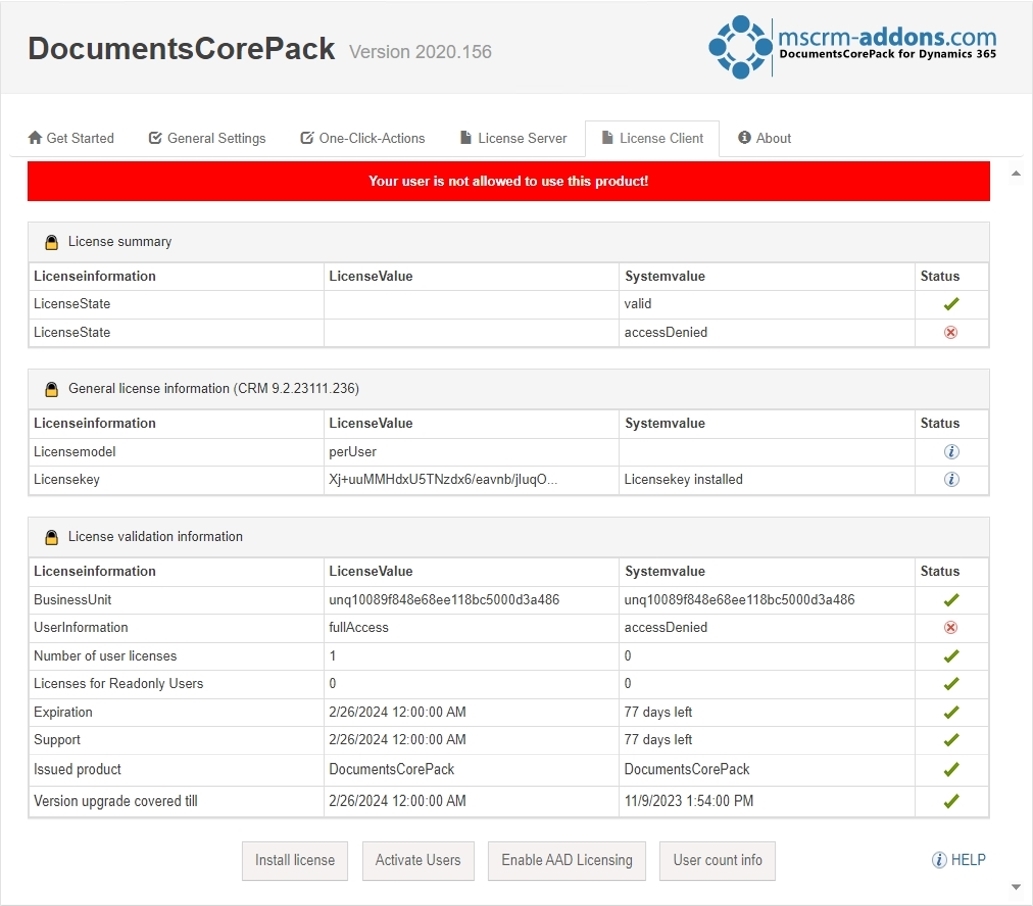The image size is (1033, 906).
Task: Click check in Number of user licenses row
Action: [951, 656]
